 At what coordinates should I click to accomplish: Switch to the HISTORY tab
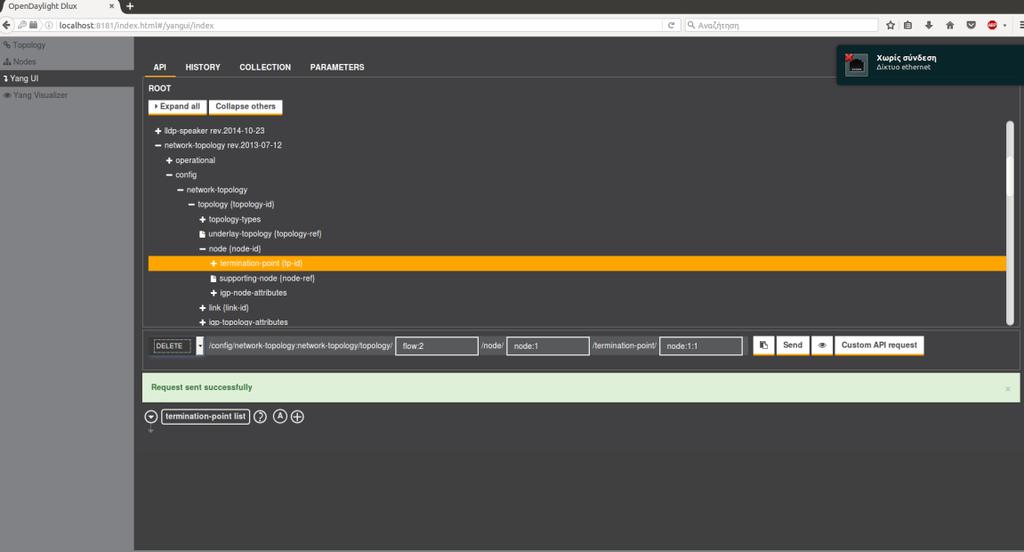[202, 67]
